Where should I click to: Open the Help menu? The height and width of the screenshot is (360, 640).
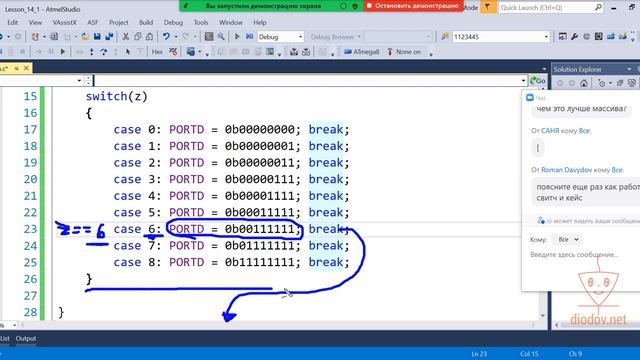point(260,22)
